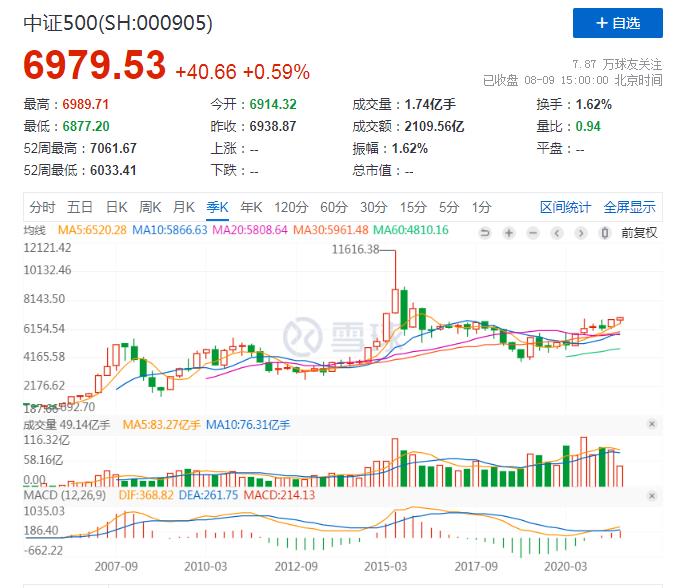The image size is (692, 588).
Task: Click the 11616.38 peak price marker
Action: (355, 249)
